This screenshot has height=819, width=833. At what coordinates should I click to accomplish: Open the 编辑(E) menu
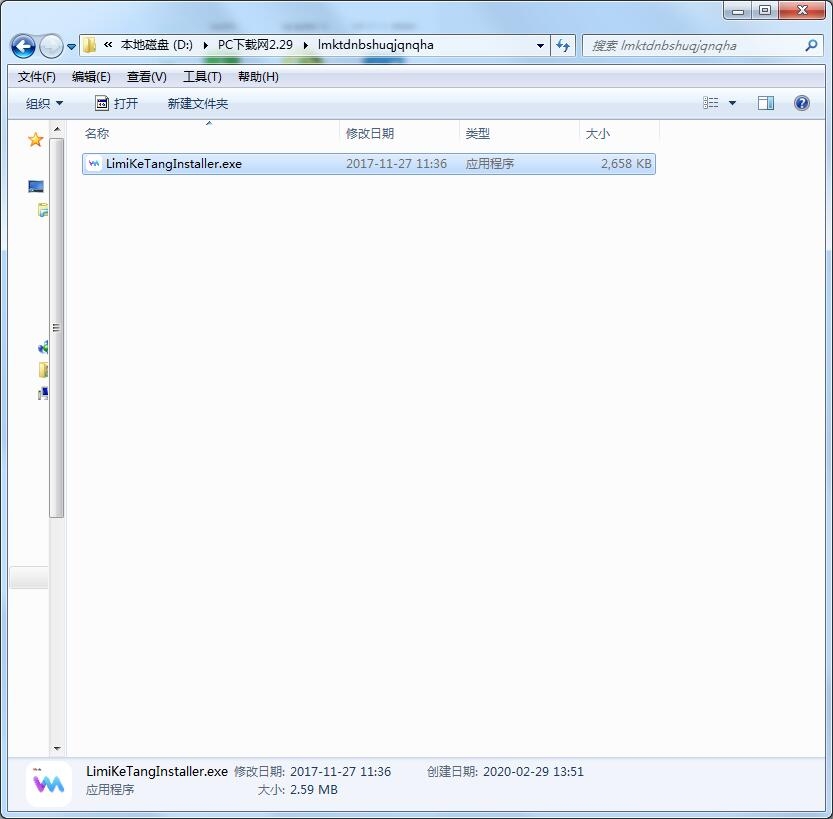click(91, 77)
